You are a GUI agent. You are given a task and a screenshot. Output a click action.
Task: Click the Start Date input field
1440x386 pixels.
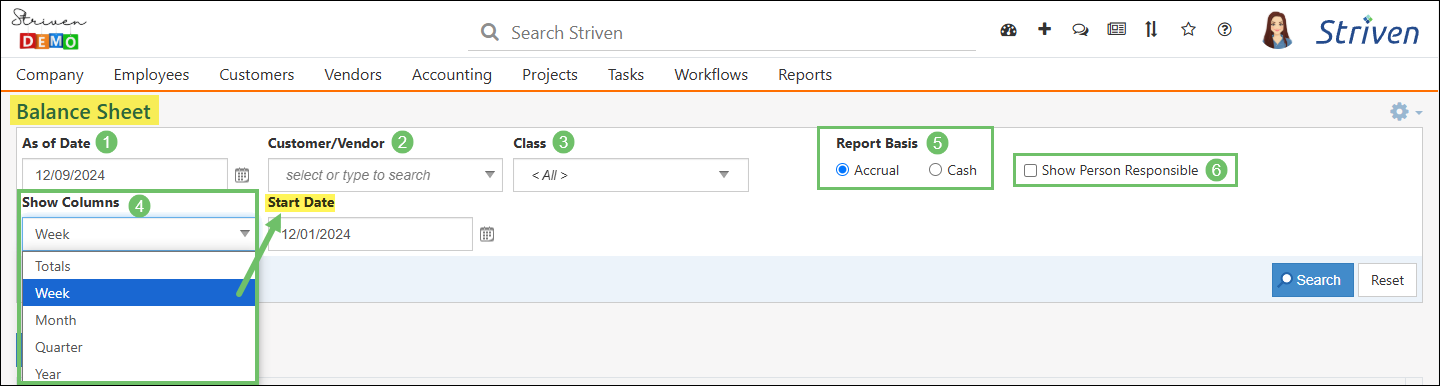pyautogui.click(x=371, y=234)
